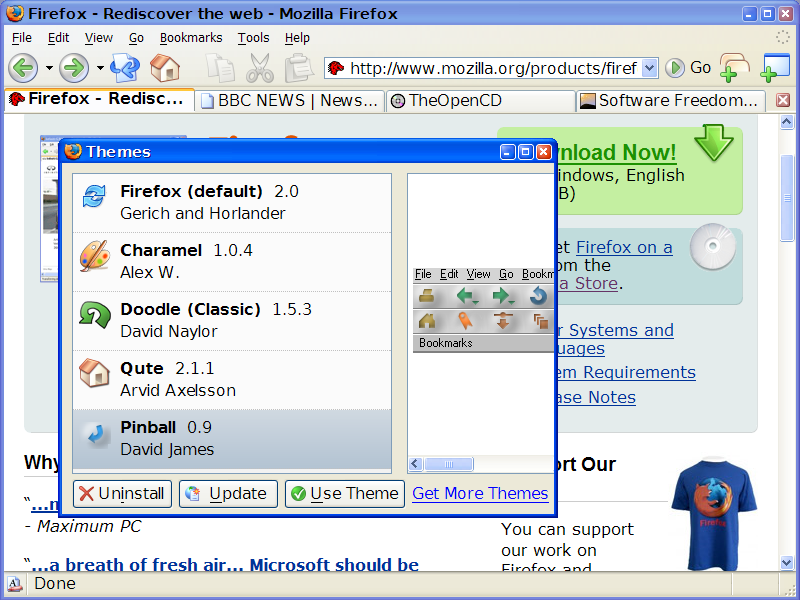Open the Forward history dropdown arrow
Image resolution: width=800 pixels, height=600 pixels.
100,68
